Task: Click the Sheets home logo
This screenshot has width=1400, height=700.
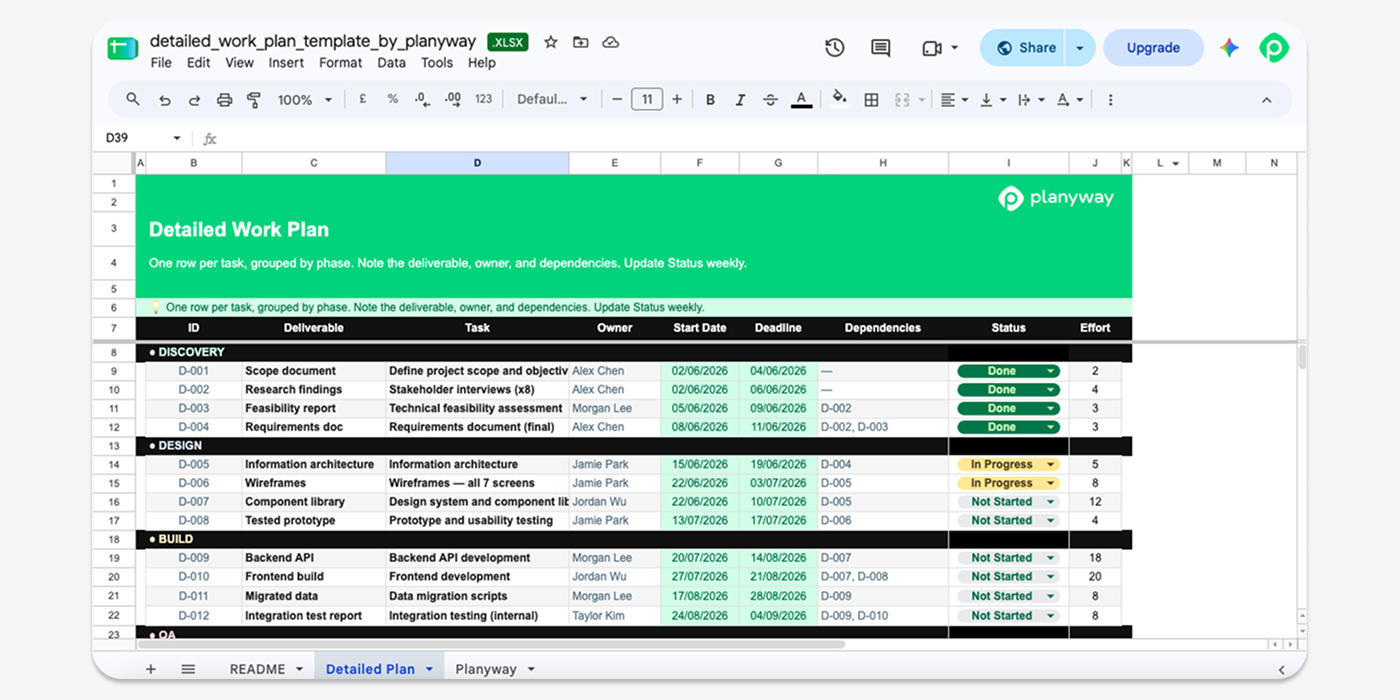Action: tap(123, 48)
